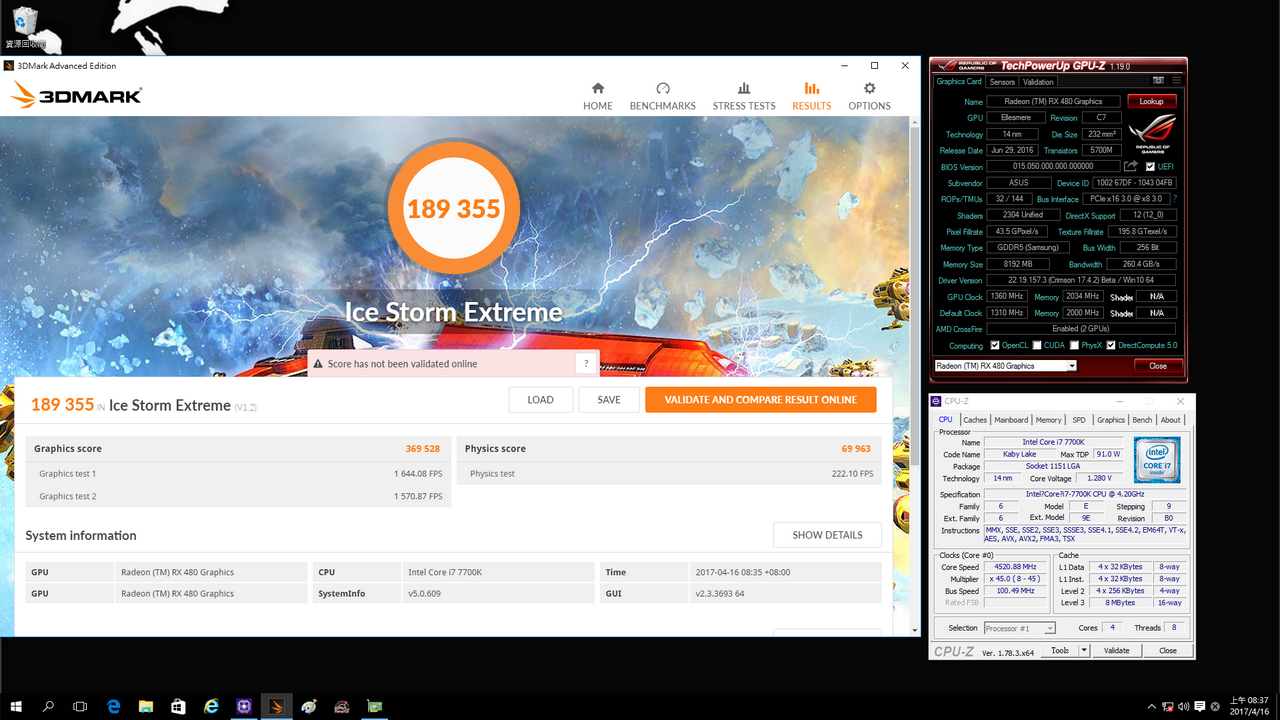Open the 3DMark Options gear
Screen dimensions: 1280x720
coord(869,96)
